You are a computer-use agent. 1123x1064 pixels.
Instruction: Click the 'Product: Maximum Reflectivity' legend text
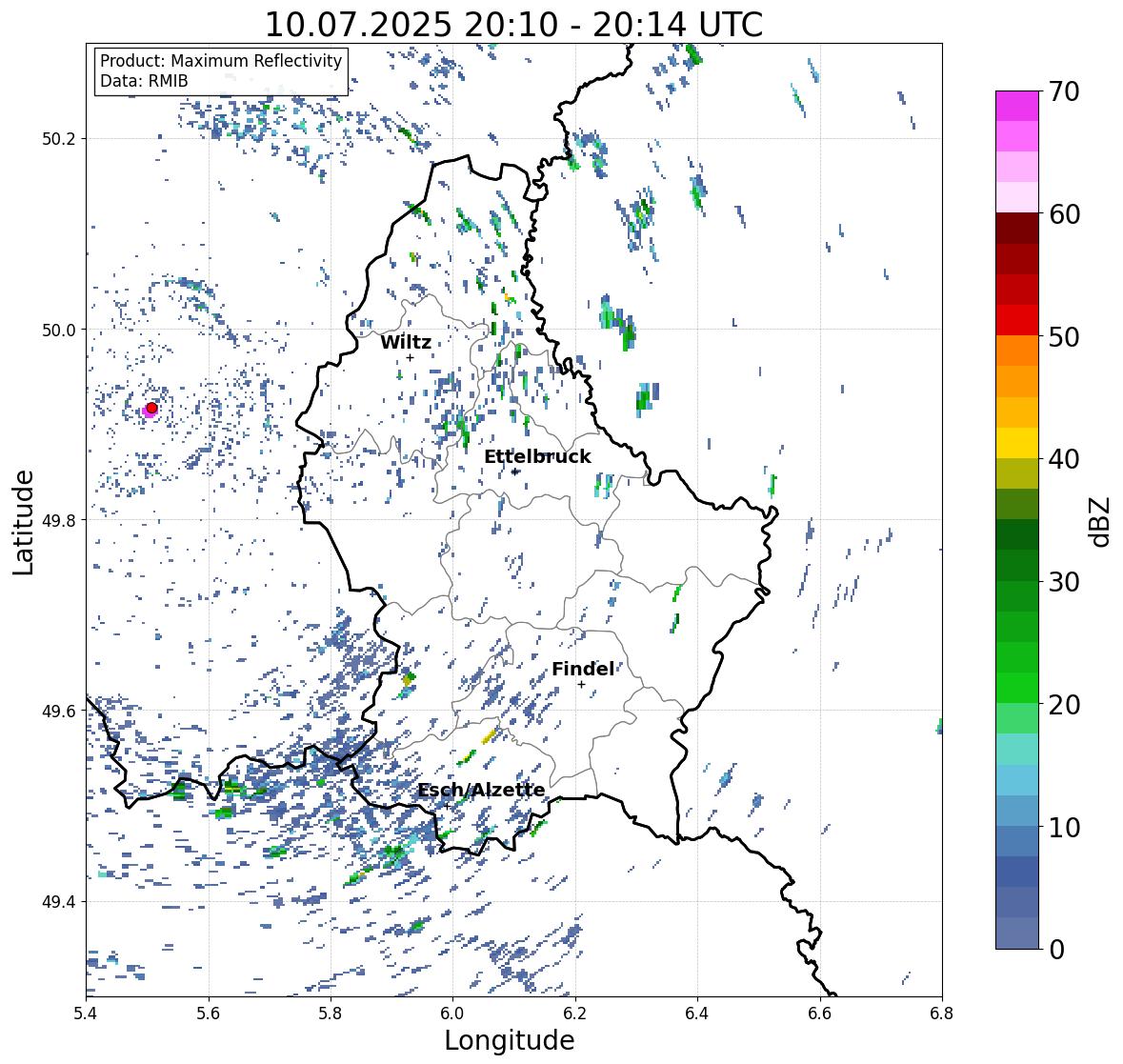[221, 61]
